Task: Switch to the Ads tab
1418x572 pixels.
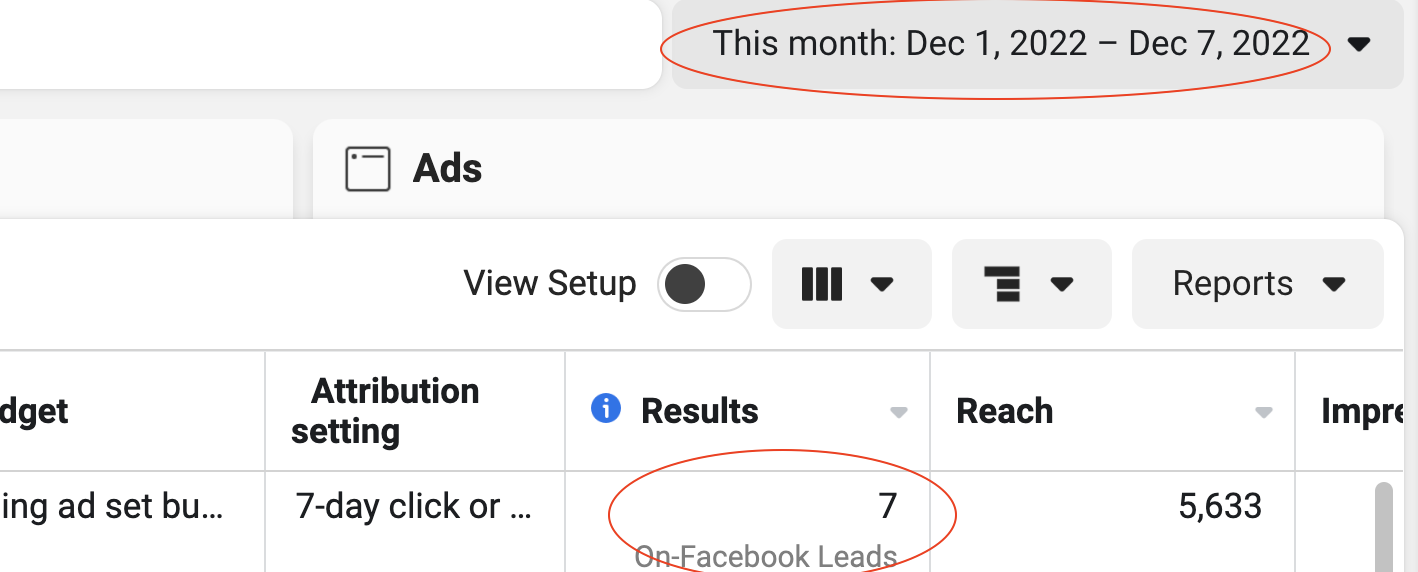Action: click(447, 169)
